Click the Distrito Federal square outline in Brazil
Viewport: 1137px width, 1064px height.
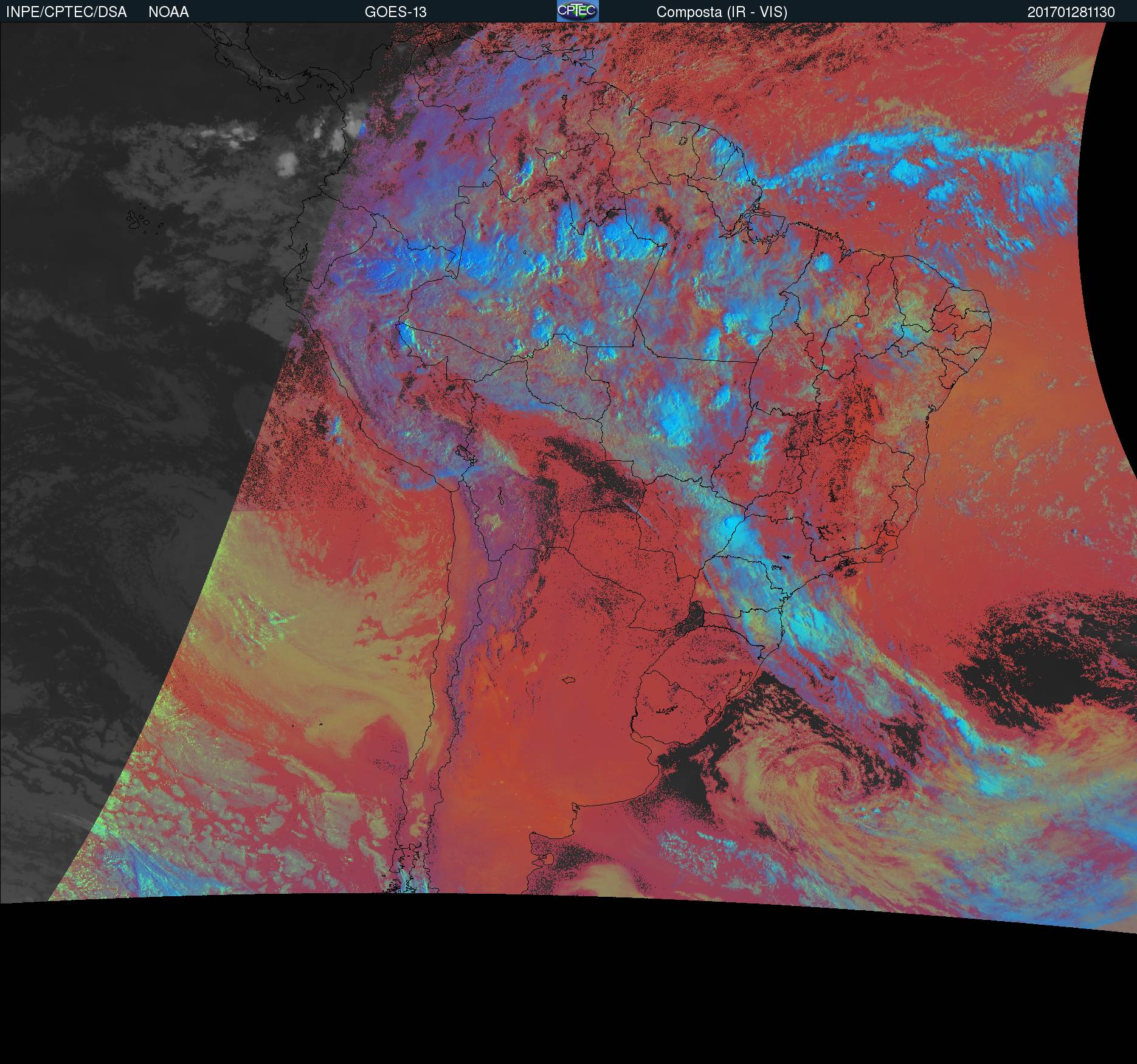(x=795, y=452)
